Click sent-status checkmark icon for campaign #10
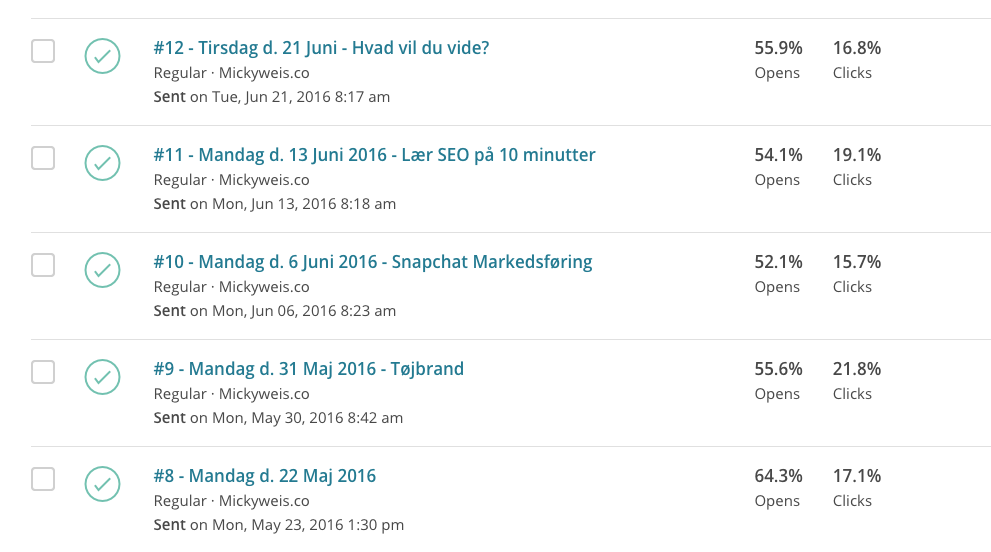The height and width of the screenshot is (552, 991). point(102,269)
